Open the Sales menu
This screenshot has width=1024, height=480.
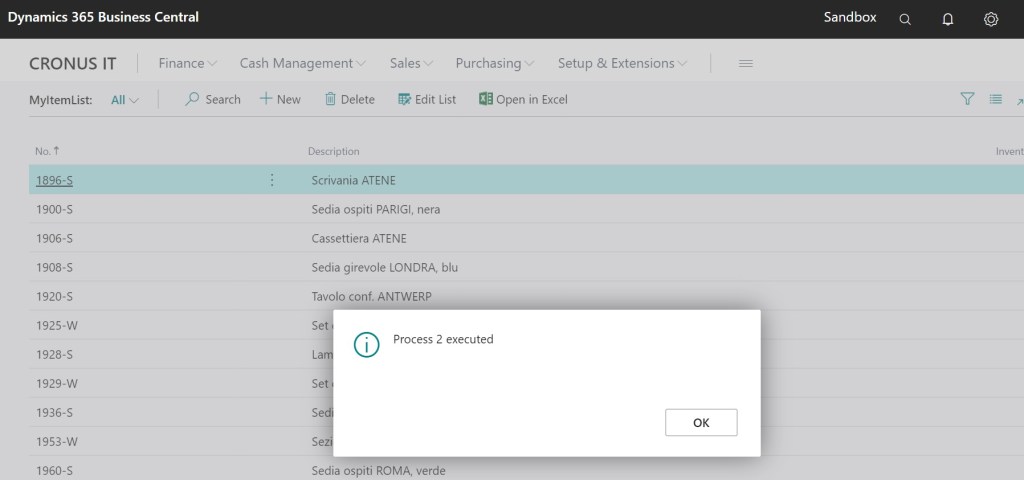[x=411, y=63]
